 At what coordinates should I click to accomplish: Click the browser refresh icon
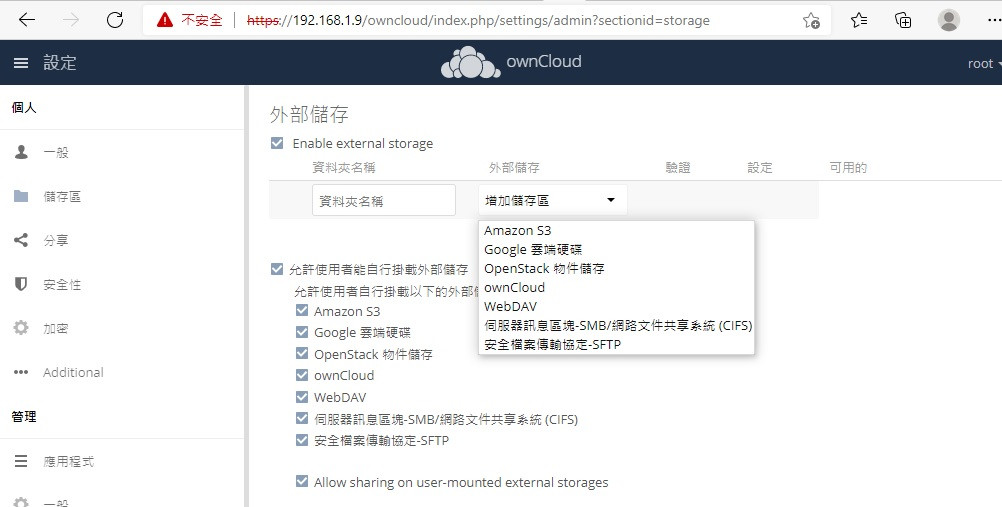click(115, 20)
